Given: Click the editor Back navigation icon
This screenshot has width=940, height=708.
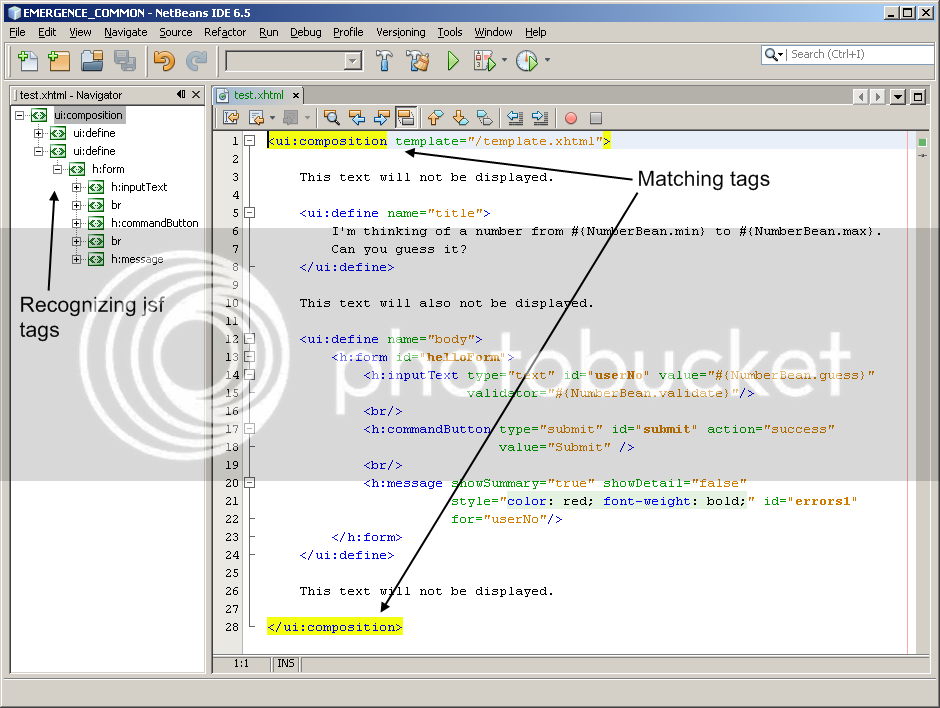Looking at the screenshot, I should (x=257, y=118).
